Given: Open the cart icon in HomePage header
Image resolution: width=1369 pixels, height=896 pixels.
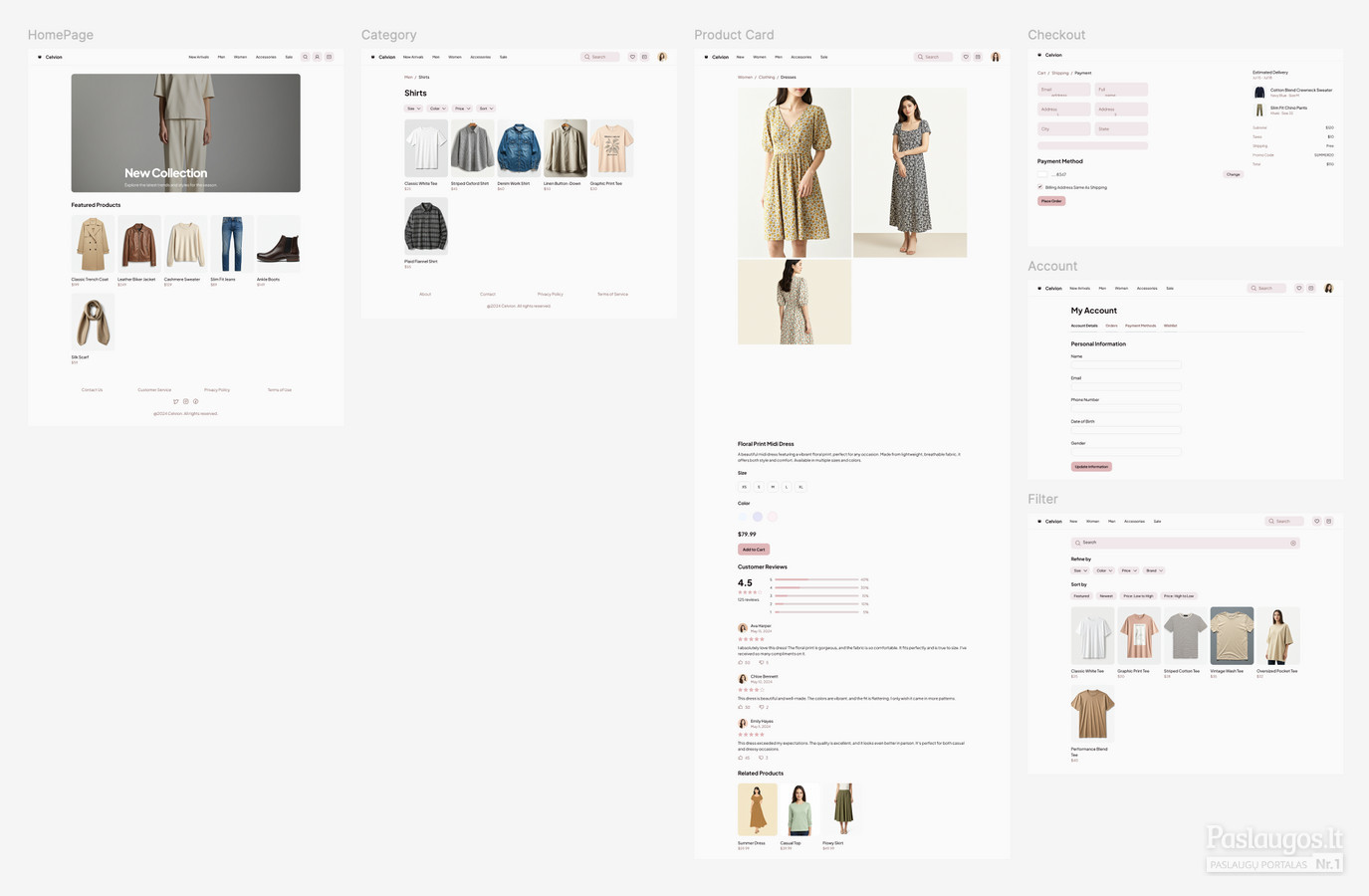Looking at the screenshot, I should point(330,57).
